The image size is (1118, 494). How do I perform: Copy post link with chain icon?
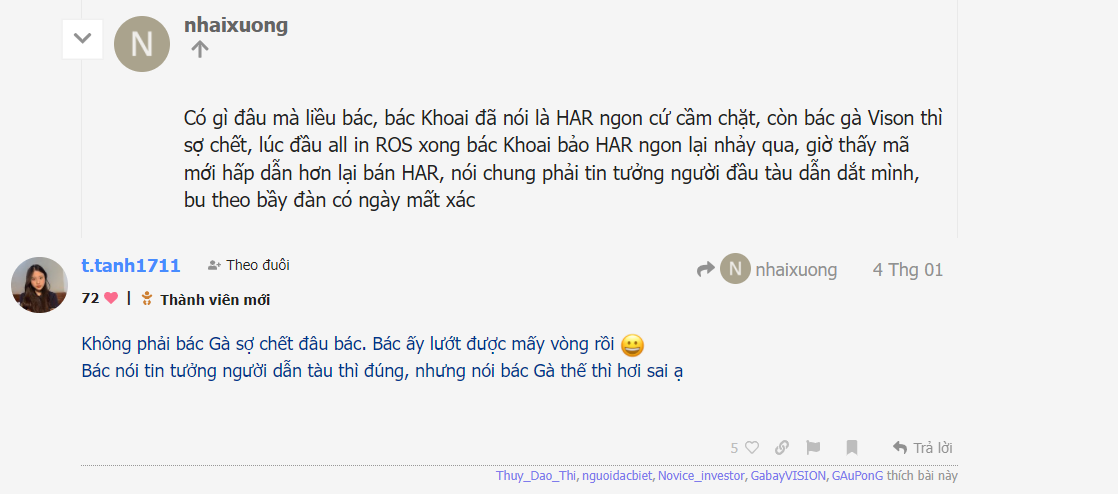click(x=782, y=448)
